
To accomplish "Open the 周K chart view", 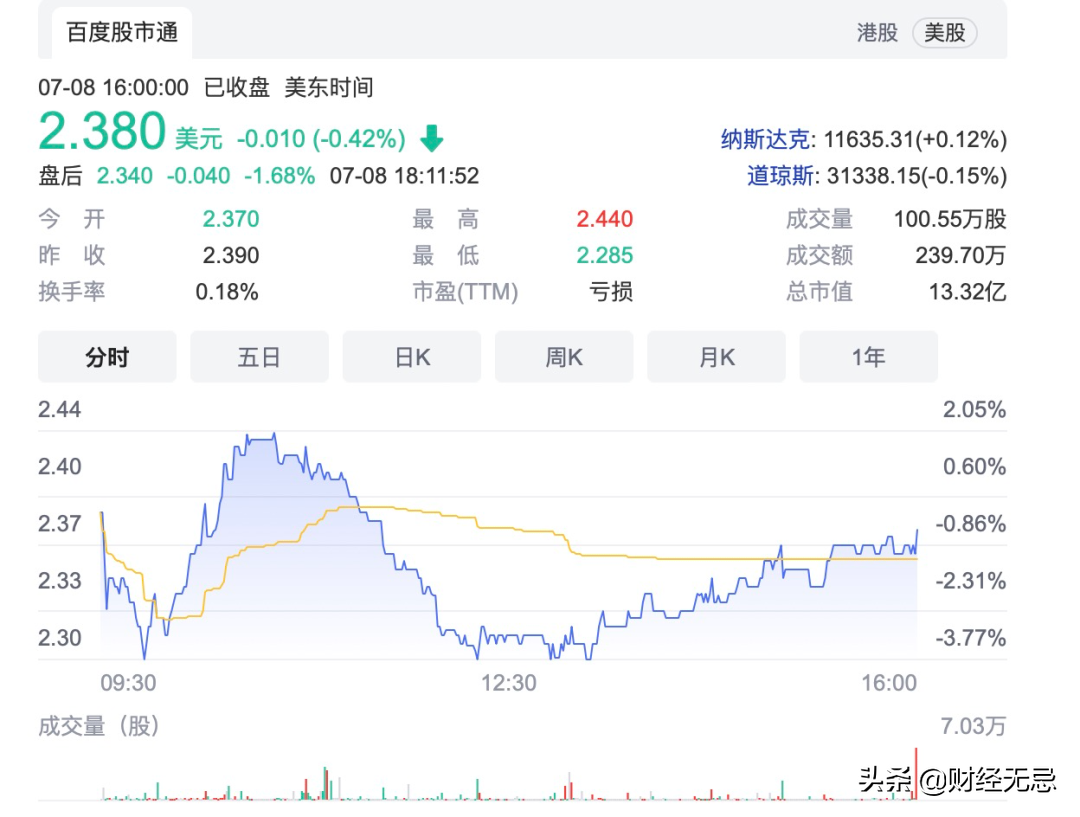I will click(564, 357).
